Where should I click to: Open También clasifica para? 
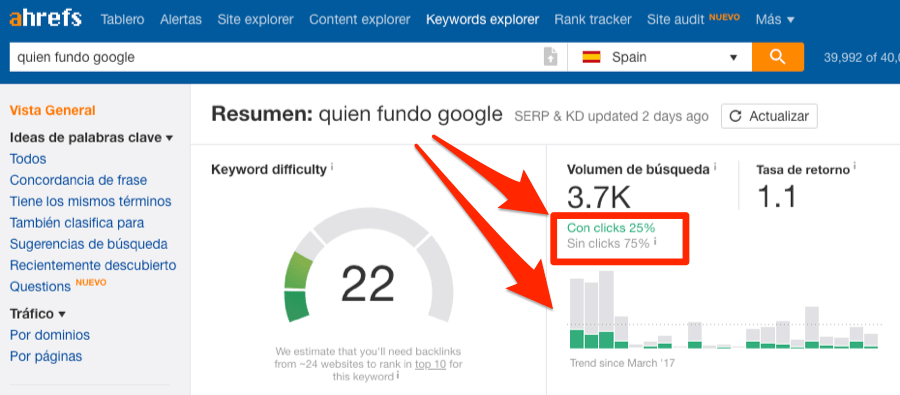click(77, 223)
